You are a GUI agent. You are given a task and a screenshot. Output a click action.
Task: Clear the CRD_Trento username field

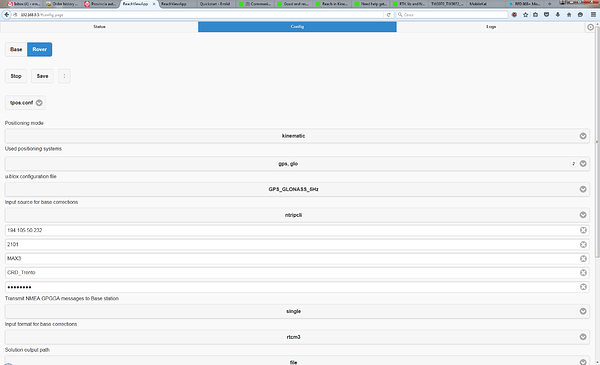click(583, 273)
